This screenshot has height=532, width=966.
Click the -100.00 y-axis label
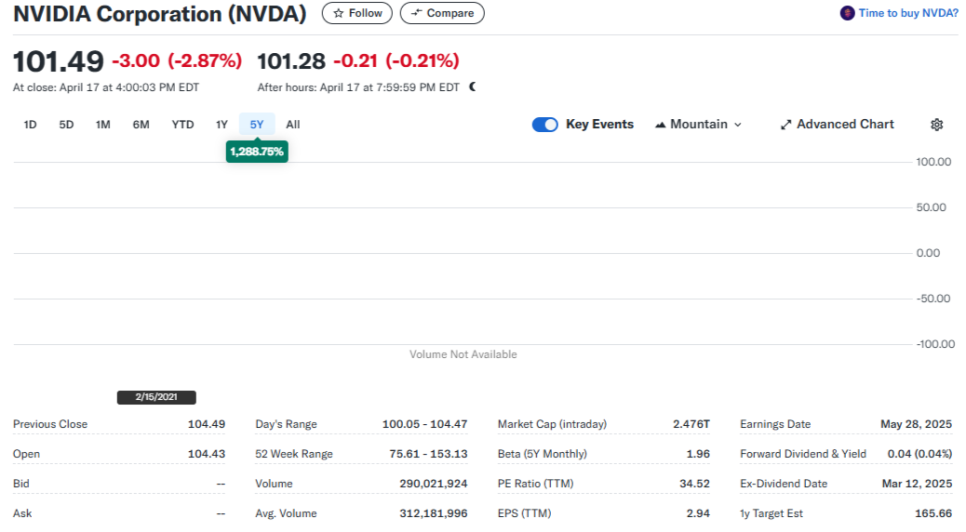click(x=935, y=344)
